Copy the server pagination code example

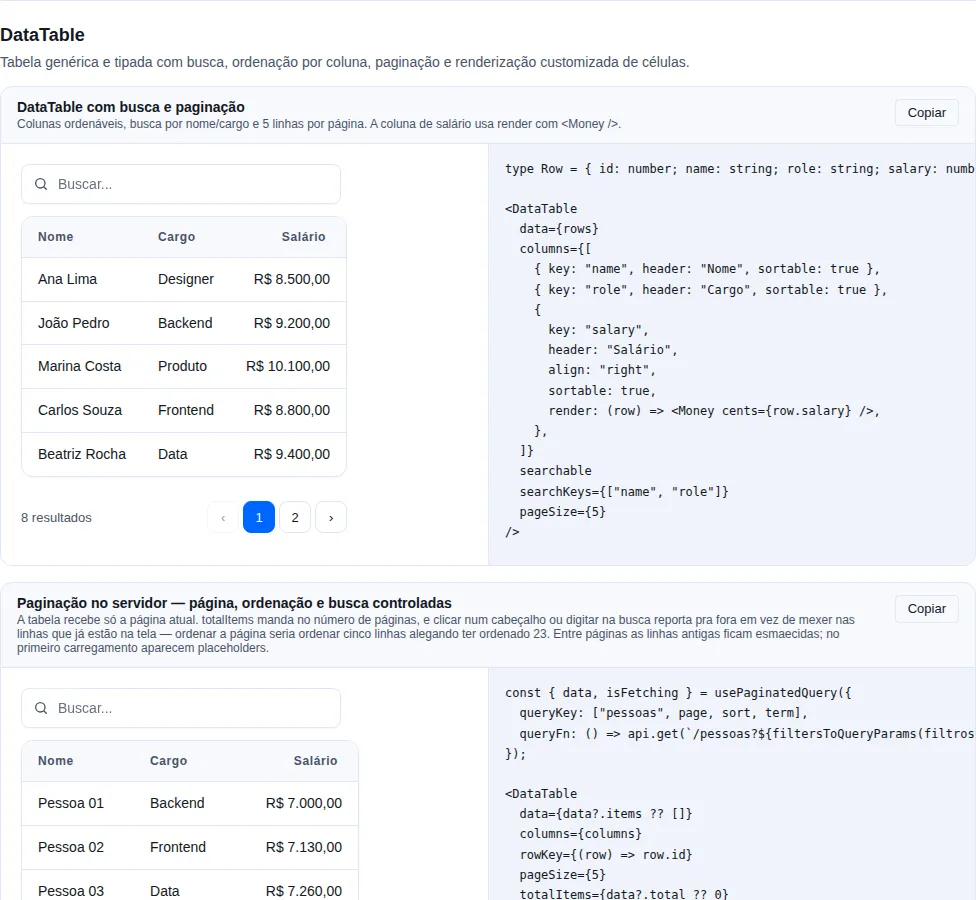pos(926,609)
